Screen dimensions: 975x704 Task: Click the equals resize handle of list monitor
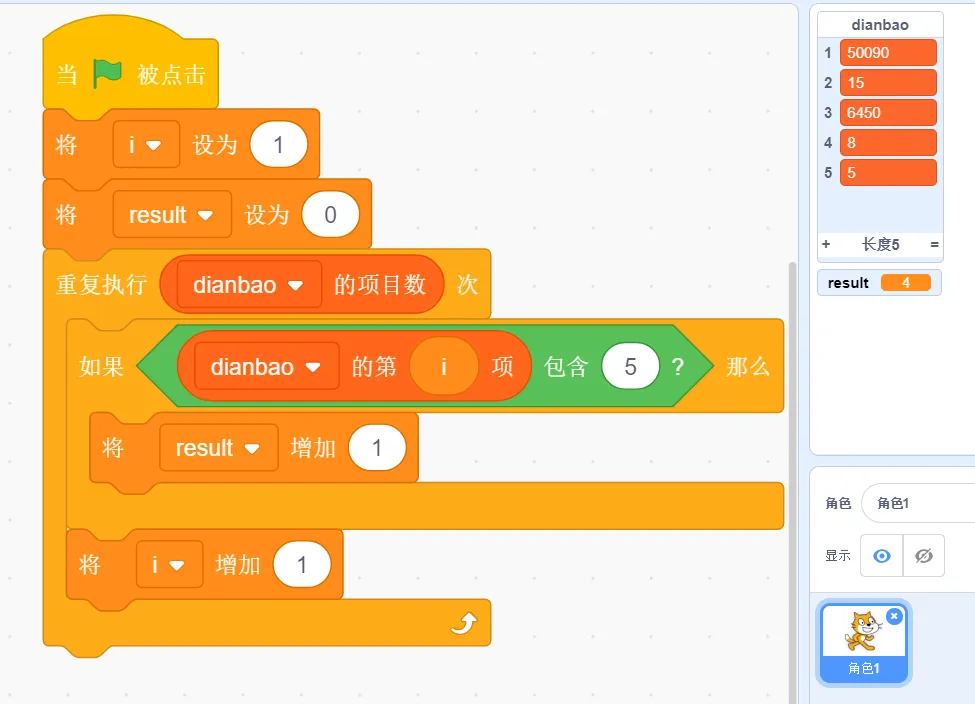click(x=934, y=244)
